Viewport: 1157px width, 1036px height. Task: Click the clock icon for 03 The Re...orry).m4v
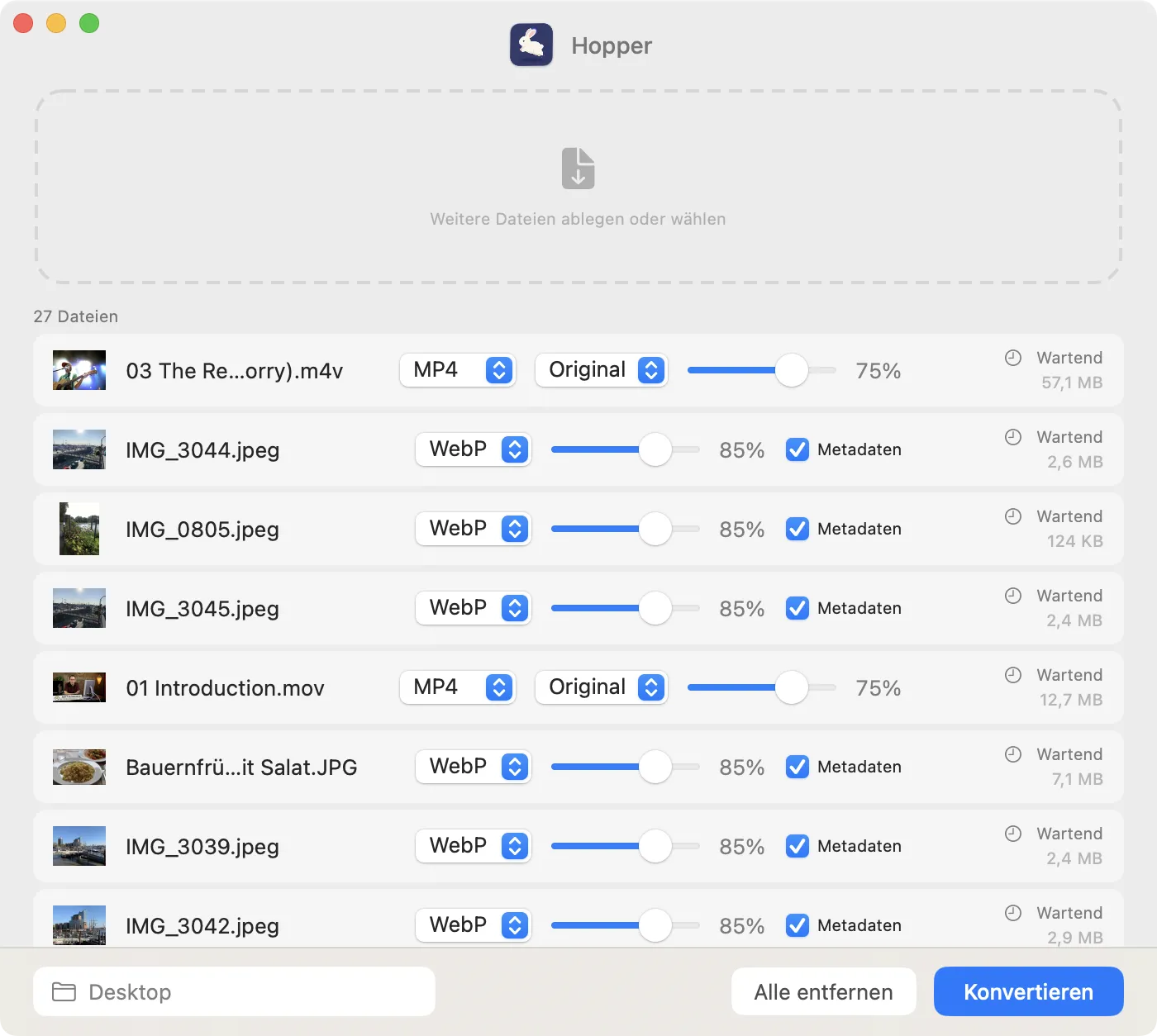click(x=1012, y=358)
